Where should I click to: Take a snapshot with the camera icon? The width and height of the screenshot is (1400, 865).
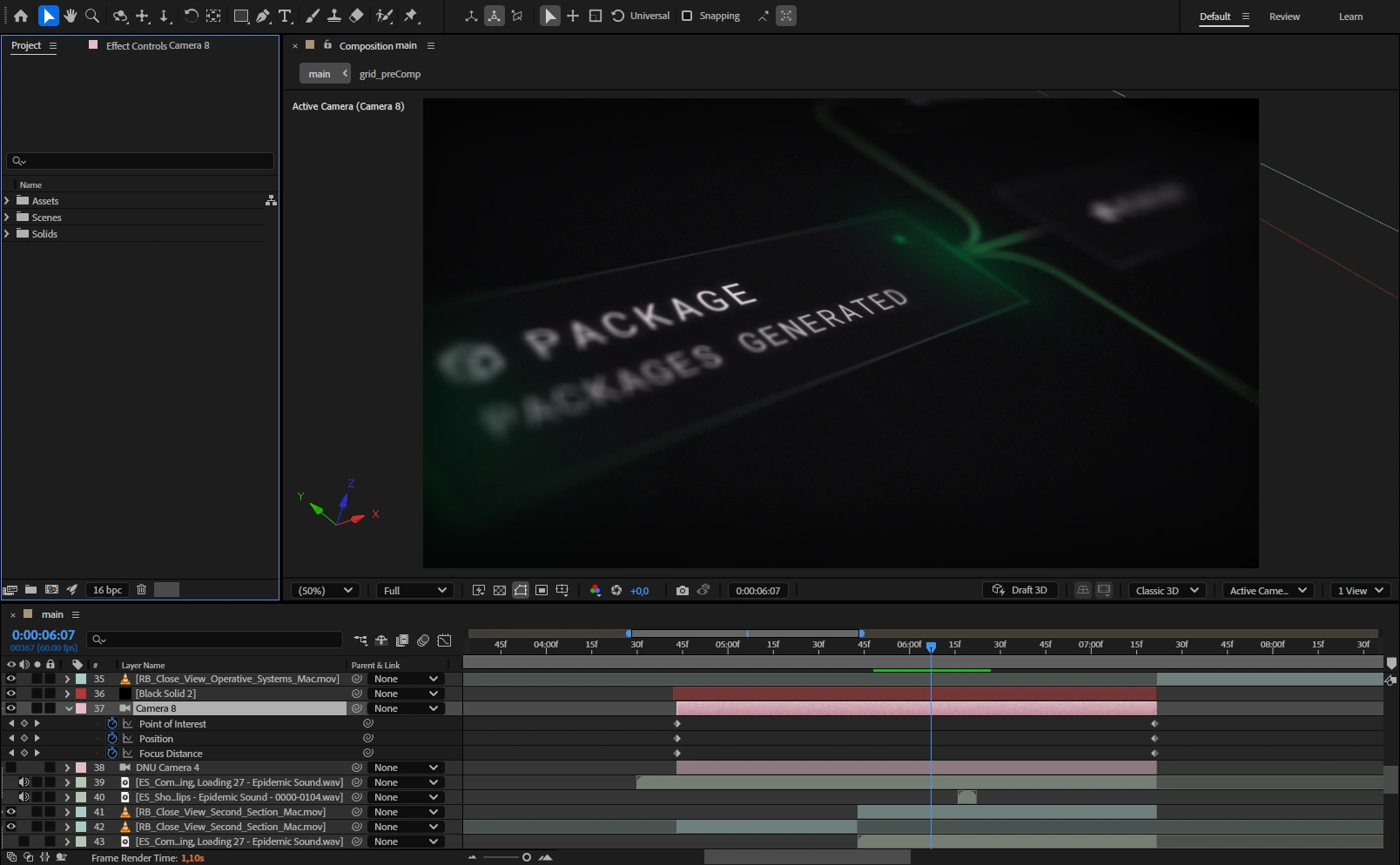(x=682, y=590)
